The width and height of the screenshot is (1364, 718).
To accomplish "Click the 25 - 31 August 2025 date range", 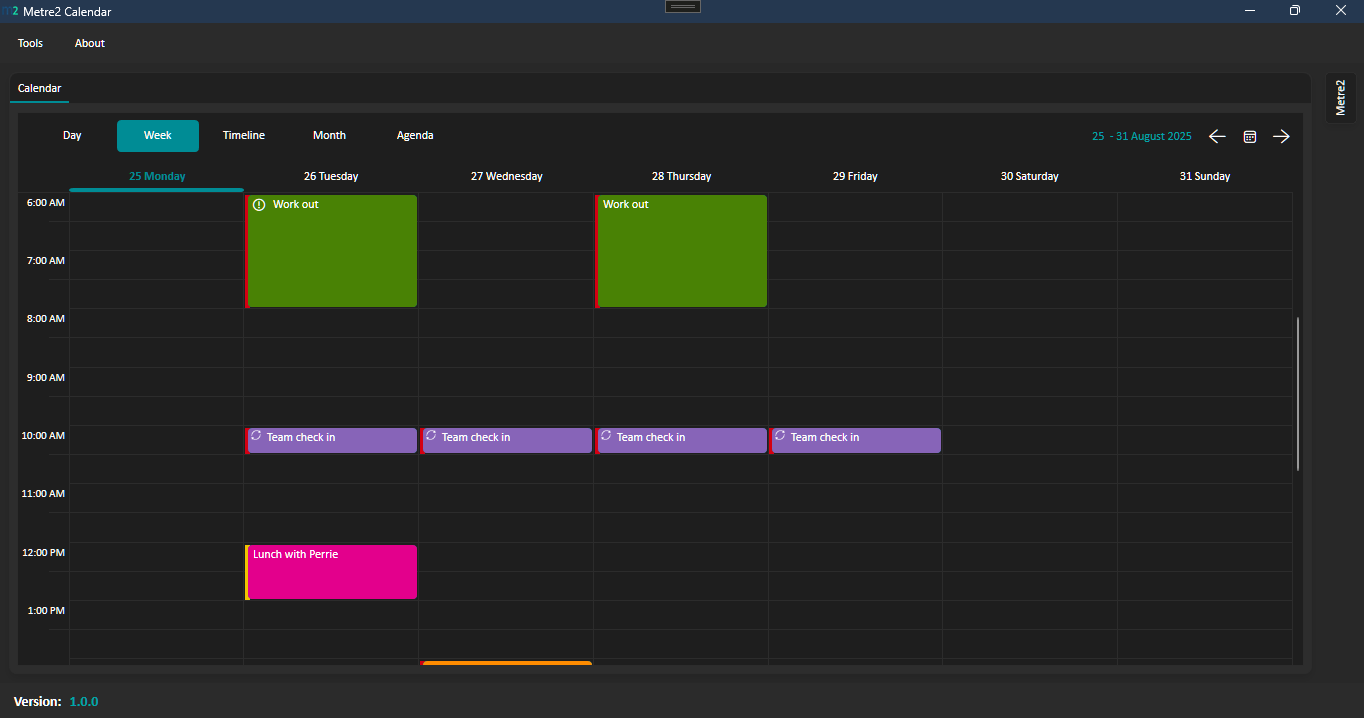I will click(x=1142, y=136).
